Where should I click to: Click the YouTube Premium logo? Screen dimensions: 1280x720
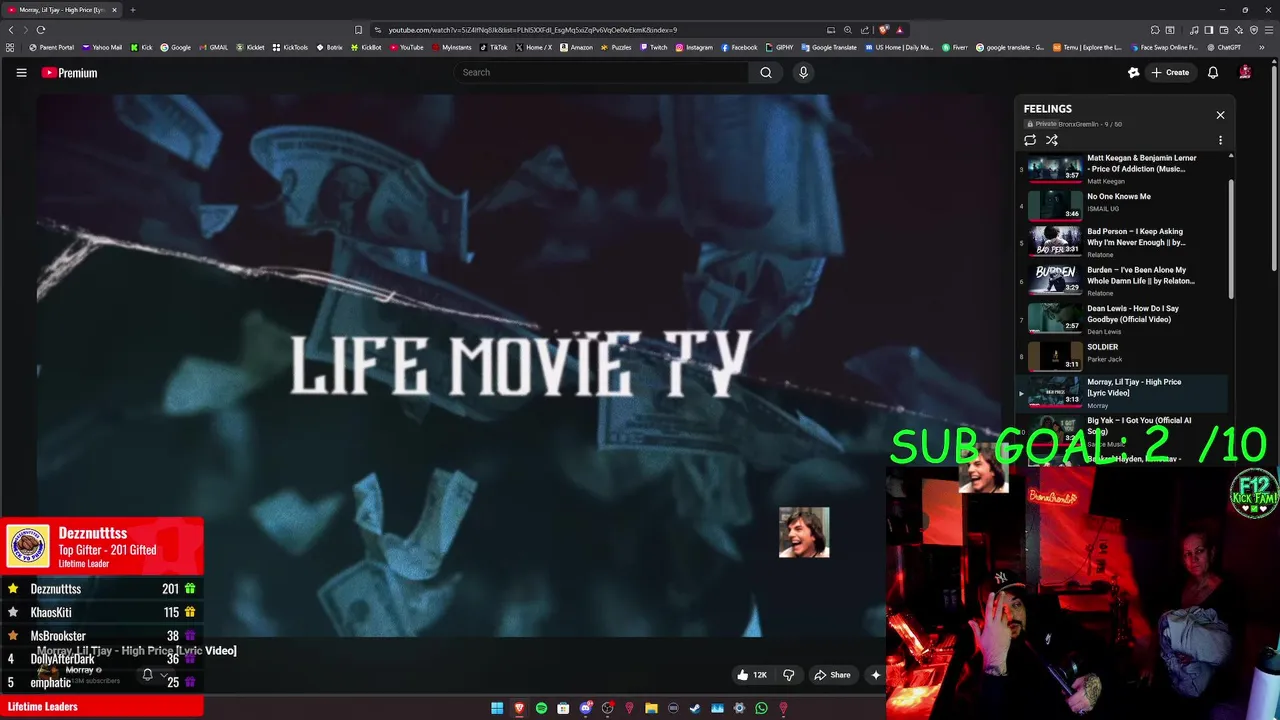[x=69, y=72]
